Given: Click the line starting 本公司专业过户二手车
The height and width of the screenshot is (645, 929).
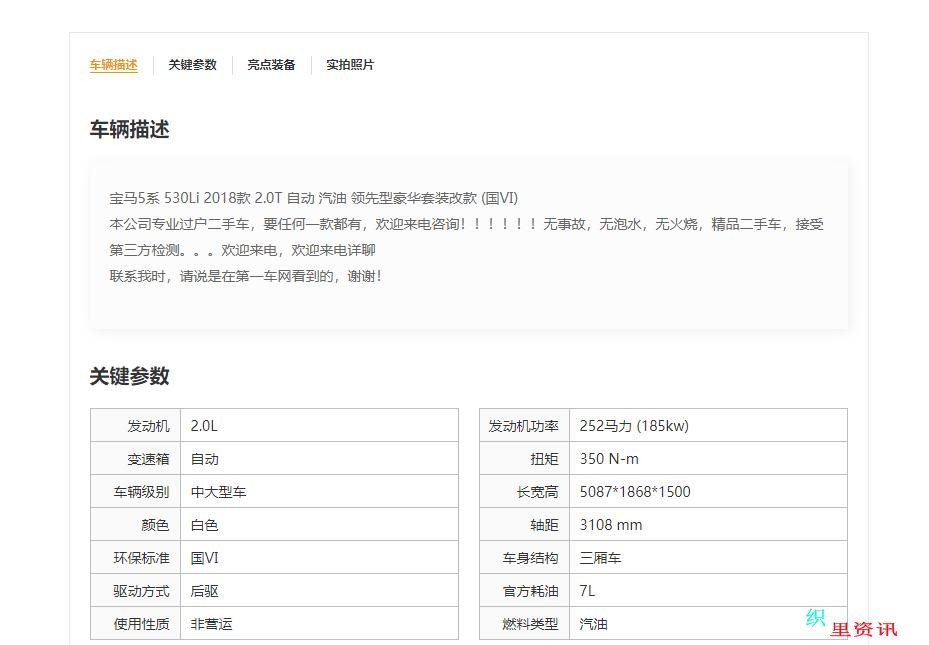Looking at the screenshot, I should pos(466,224).
